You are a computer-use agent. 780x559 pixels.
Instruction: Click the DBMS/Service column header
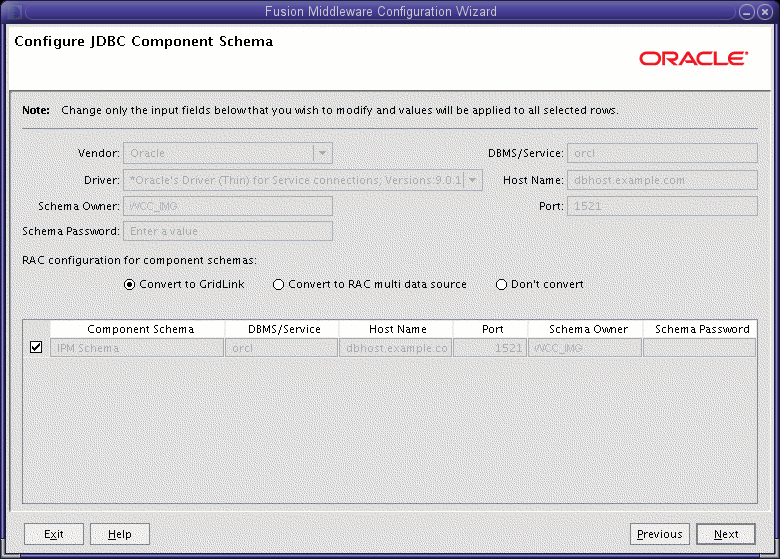282,329
